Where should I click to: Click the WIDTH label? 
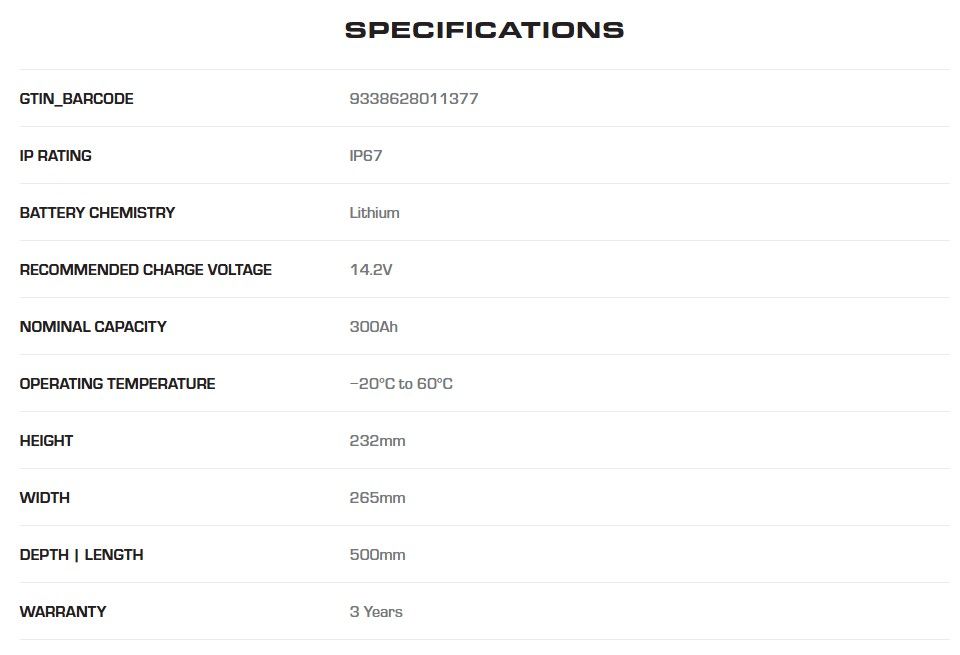click(x=44, y=498)
